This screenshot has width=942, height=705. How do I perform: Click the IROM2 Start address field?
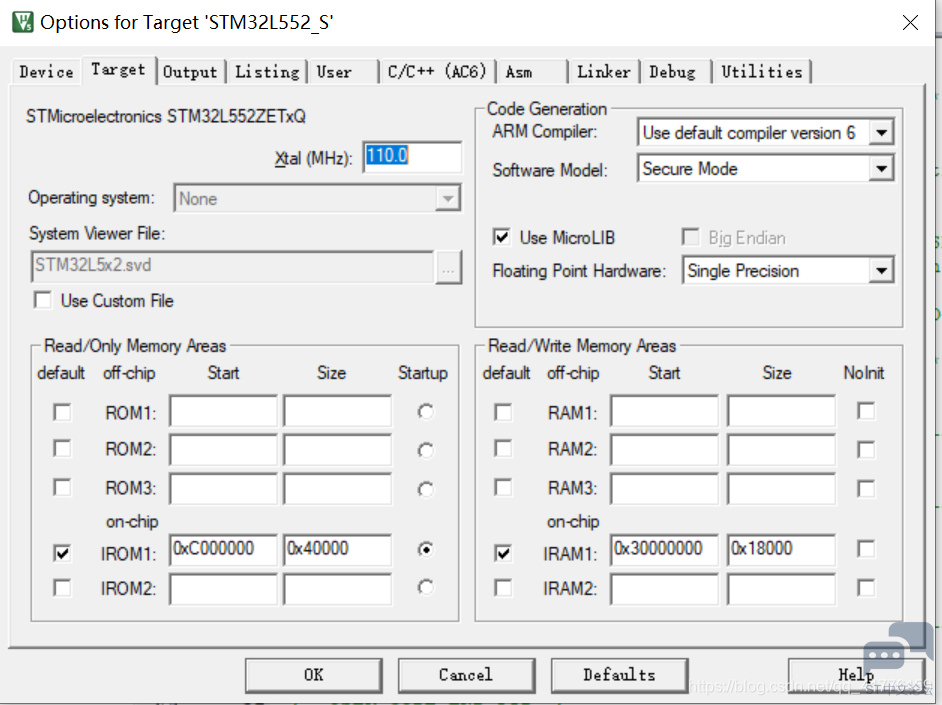pos(223,589)
